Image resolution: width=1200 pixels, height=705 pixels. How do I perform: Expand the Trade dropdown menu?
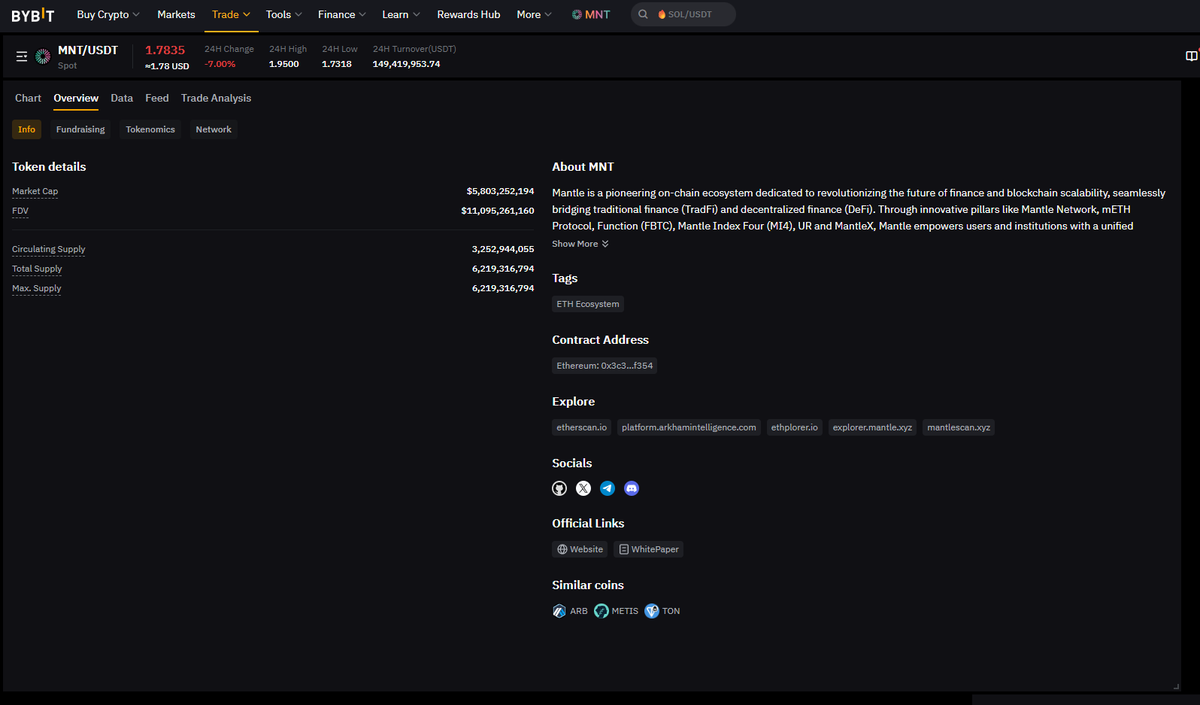231,14
